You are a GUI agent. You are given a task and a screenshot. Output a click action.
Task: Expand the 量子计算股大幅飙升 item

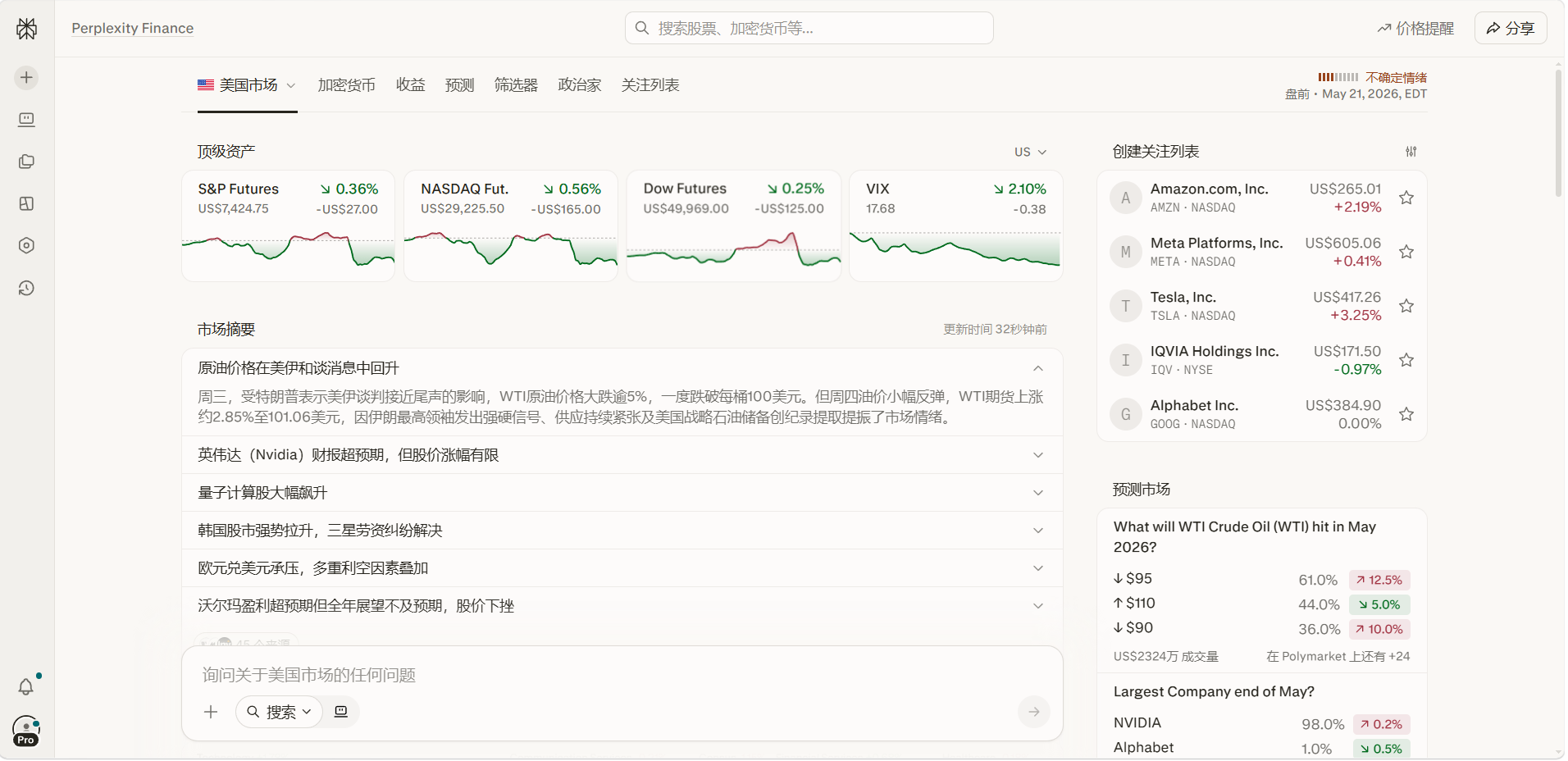tap(622, 493)
